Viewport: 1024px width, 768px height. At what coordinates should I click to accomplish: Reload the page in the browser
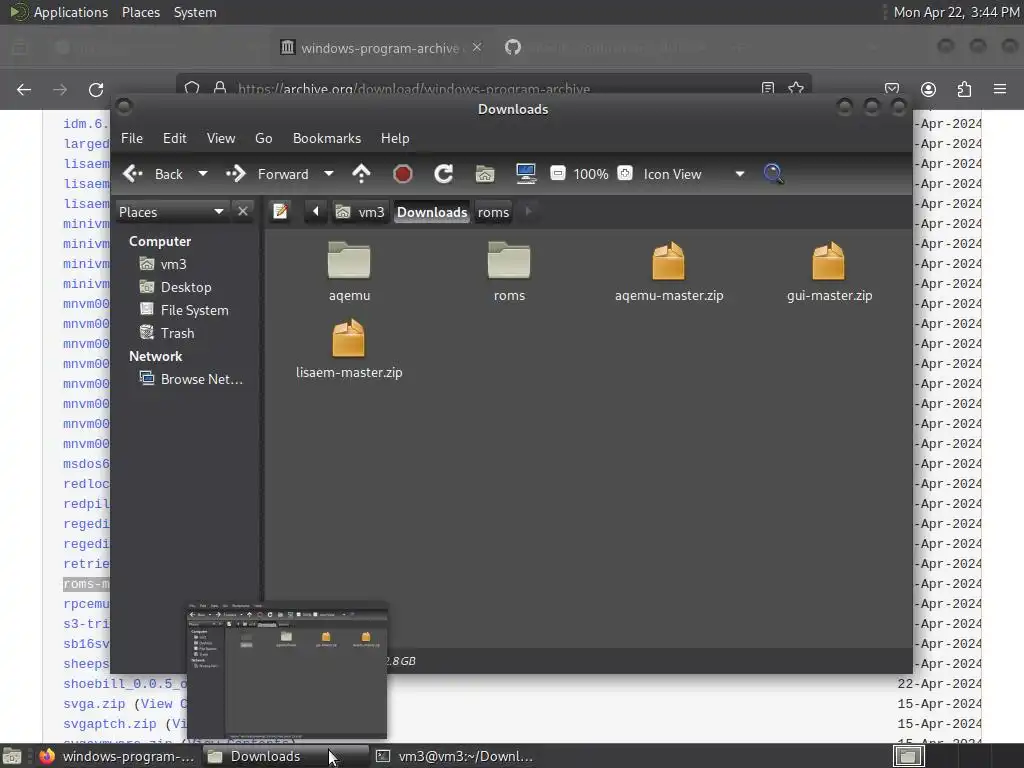(96, 89)
